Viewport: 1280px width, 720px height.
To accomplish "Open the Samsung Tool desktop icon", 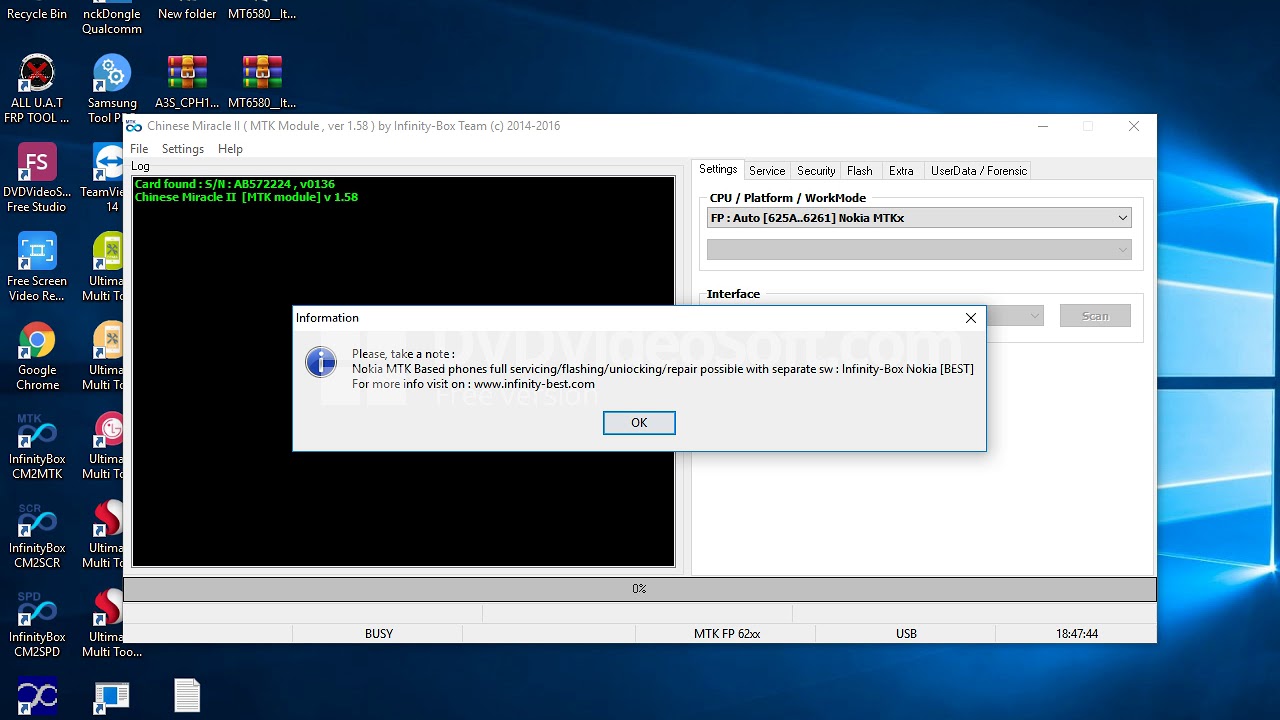I will coord(112,90).
